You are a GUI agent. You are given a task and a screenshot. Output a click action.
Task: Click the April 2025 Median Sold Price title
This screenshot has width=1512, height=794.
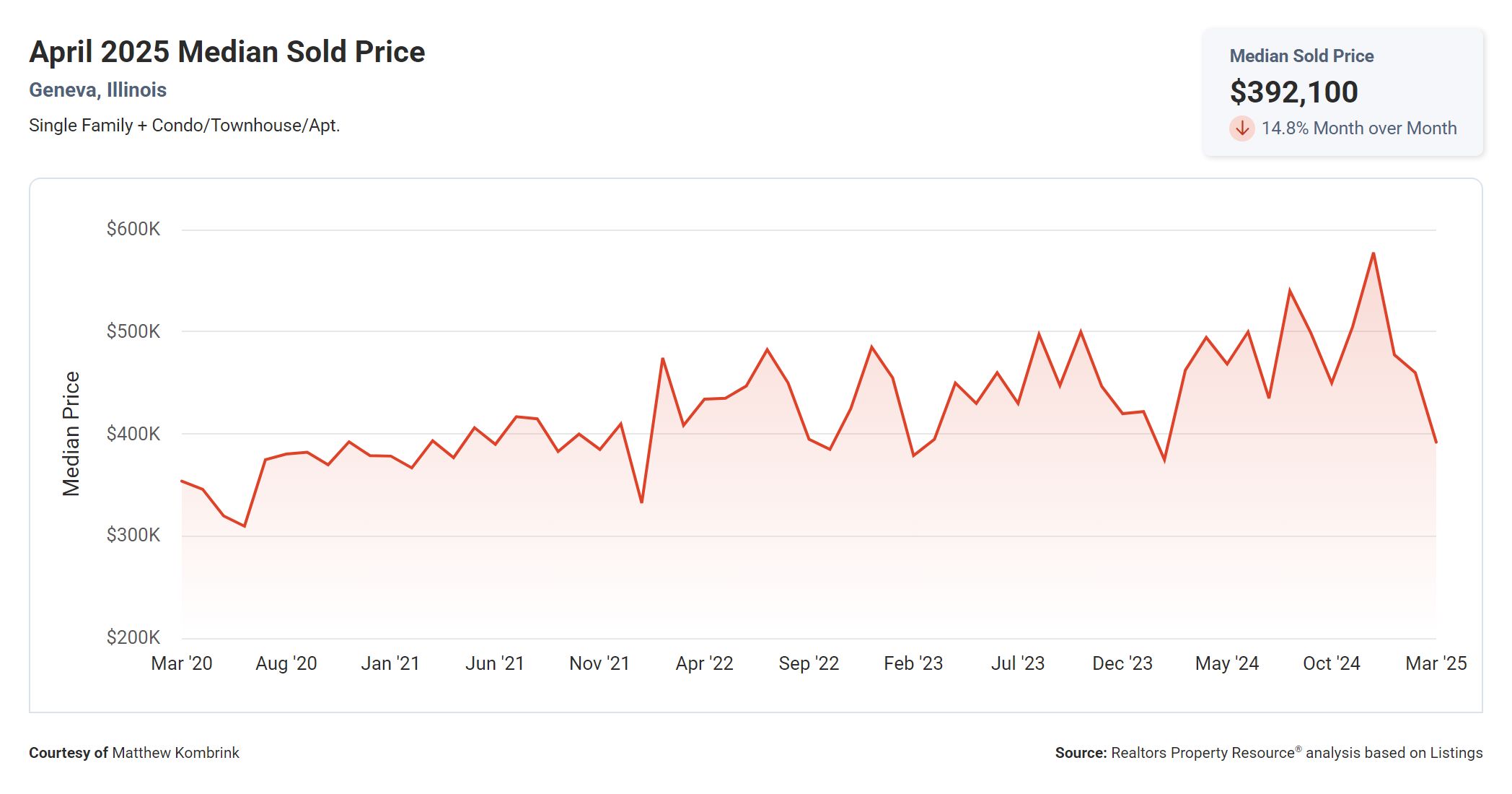pyautogui.click(x=227, y=52)
